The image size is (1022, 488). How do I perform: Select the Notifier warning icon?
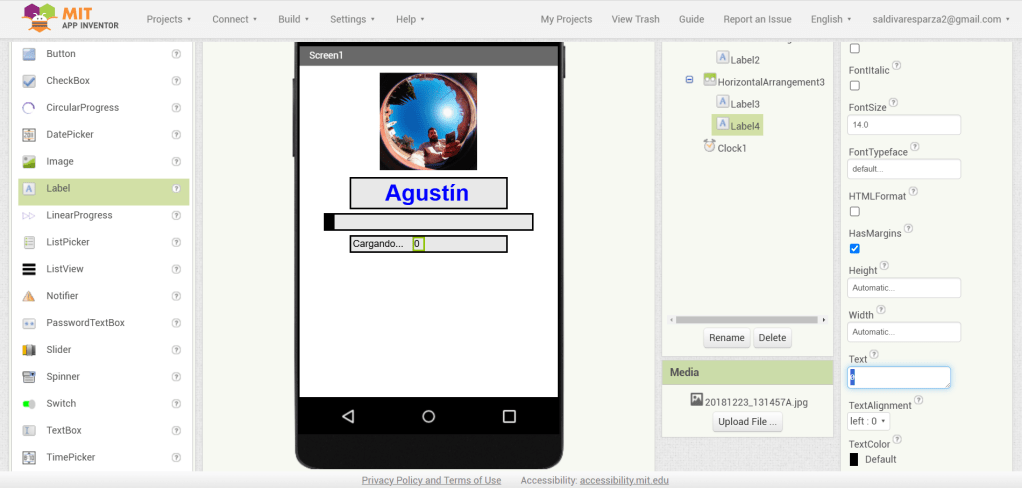pos(29,296)
